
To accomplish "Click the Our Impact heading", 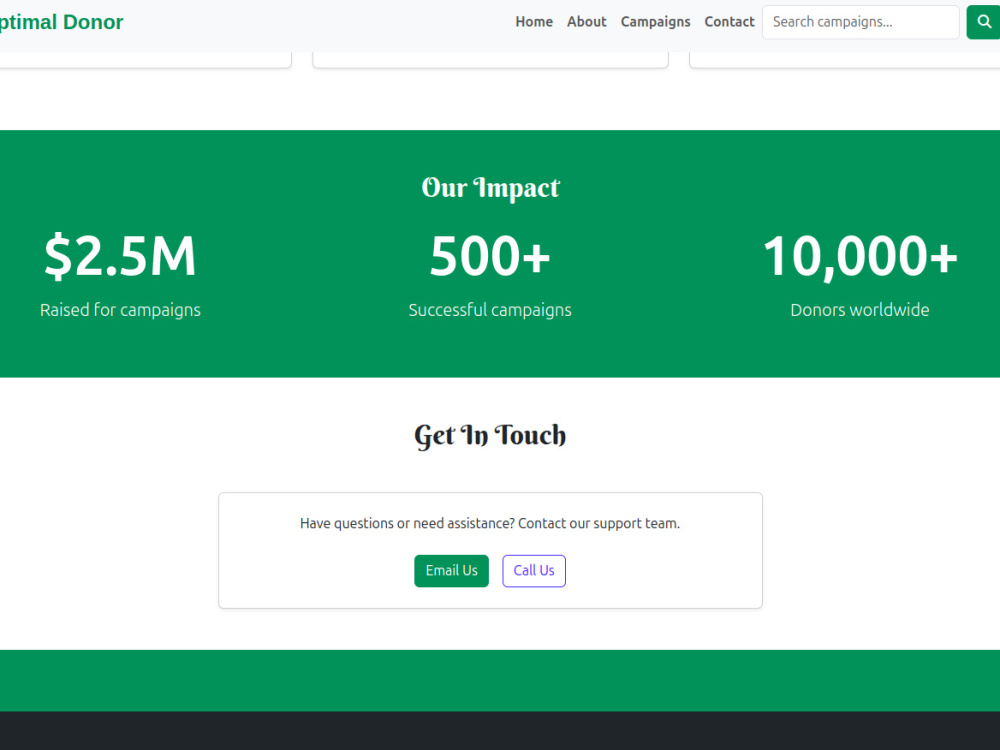I will (x=490, y=188).
